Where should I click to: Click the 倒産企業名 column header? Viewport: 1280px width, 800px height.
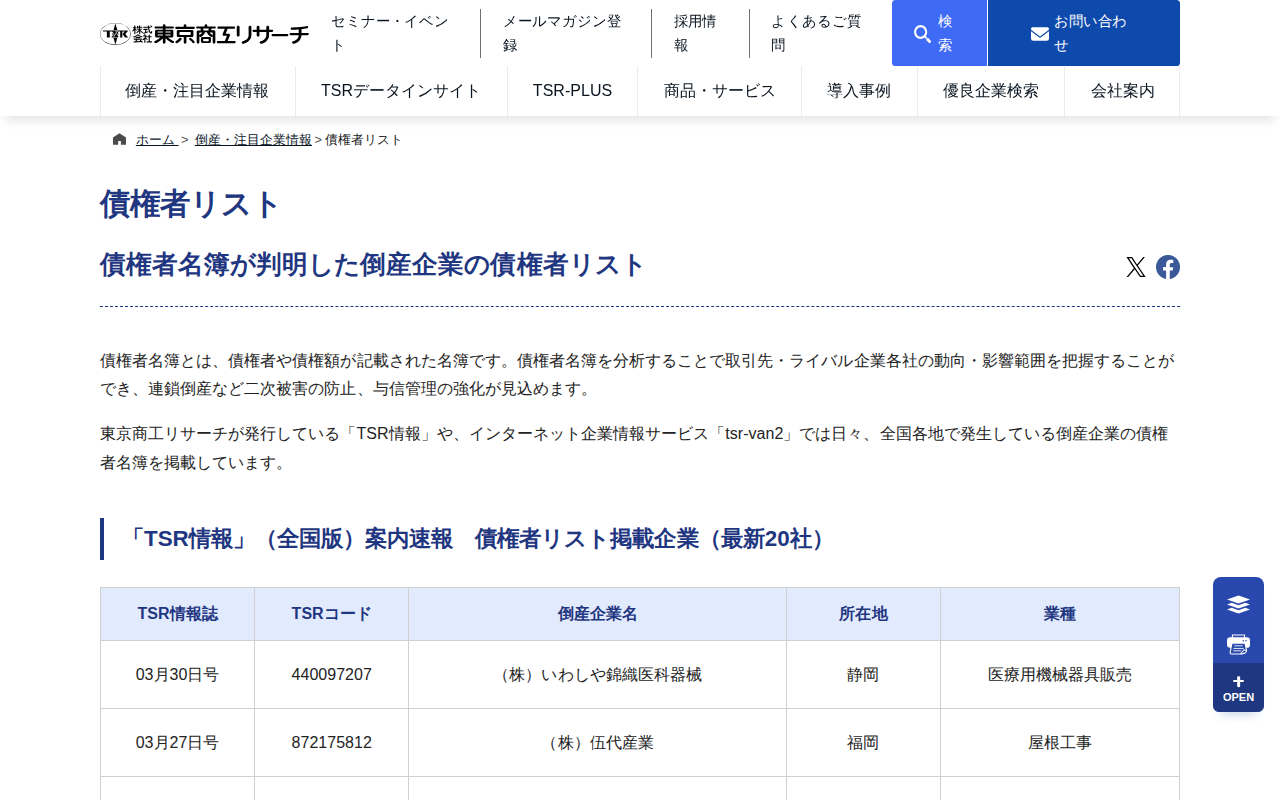598,614
